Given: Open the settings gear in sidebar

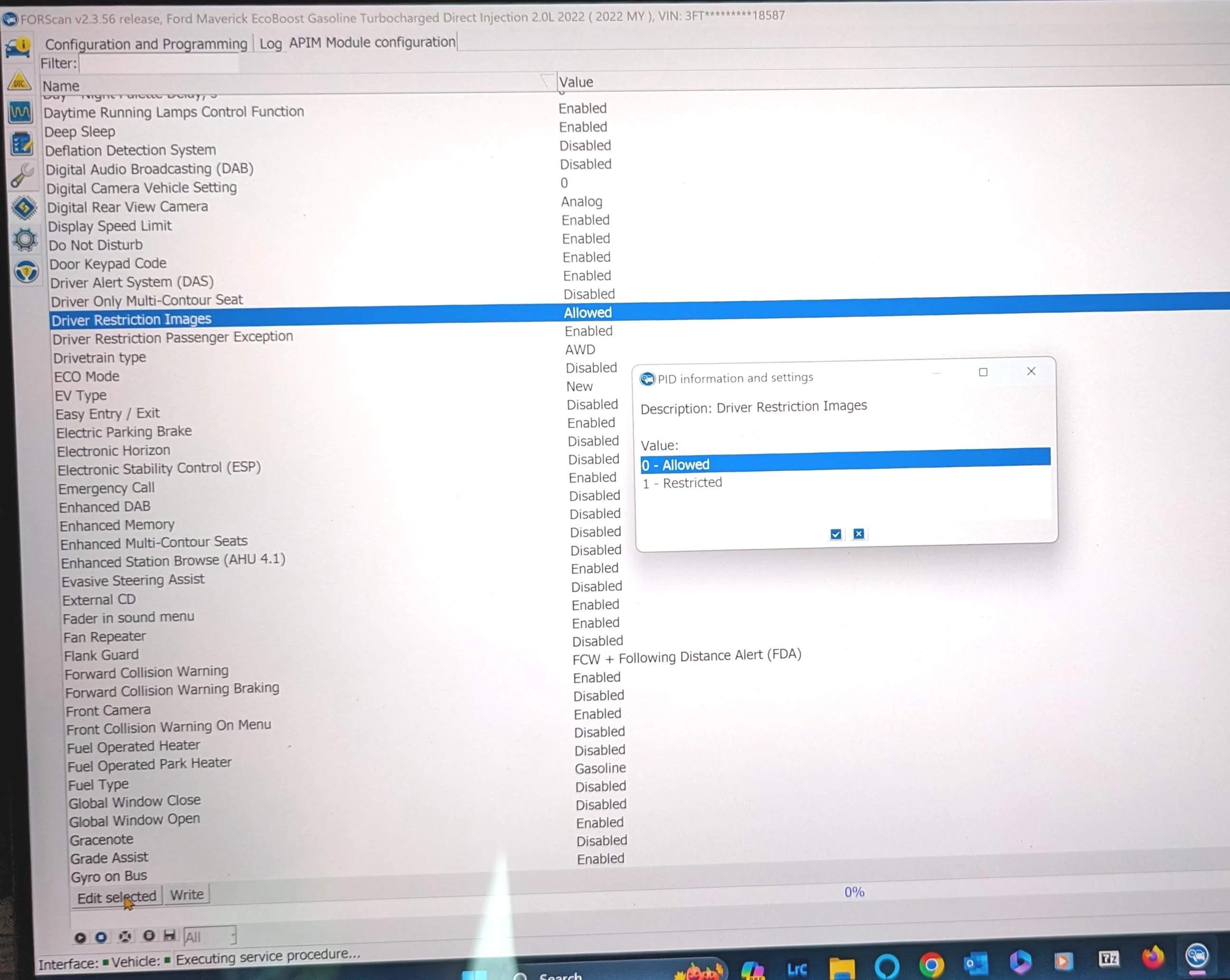Looking at the screenshot, I should tap(25, 240).
